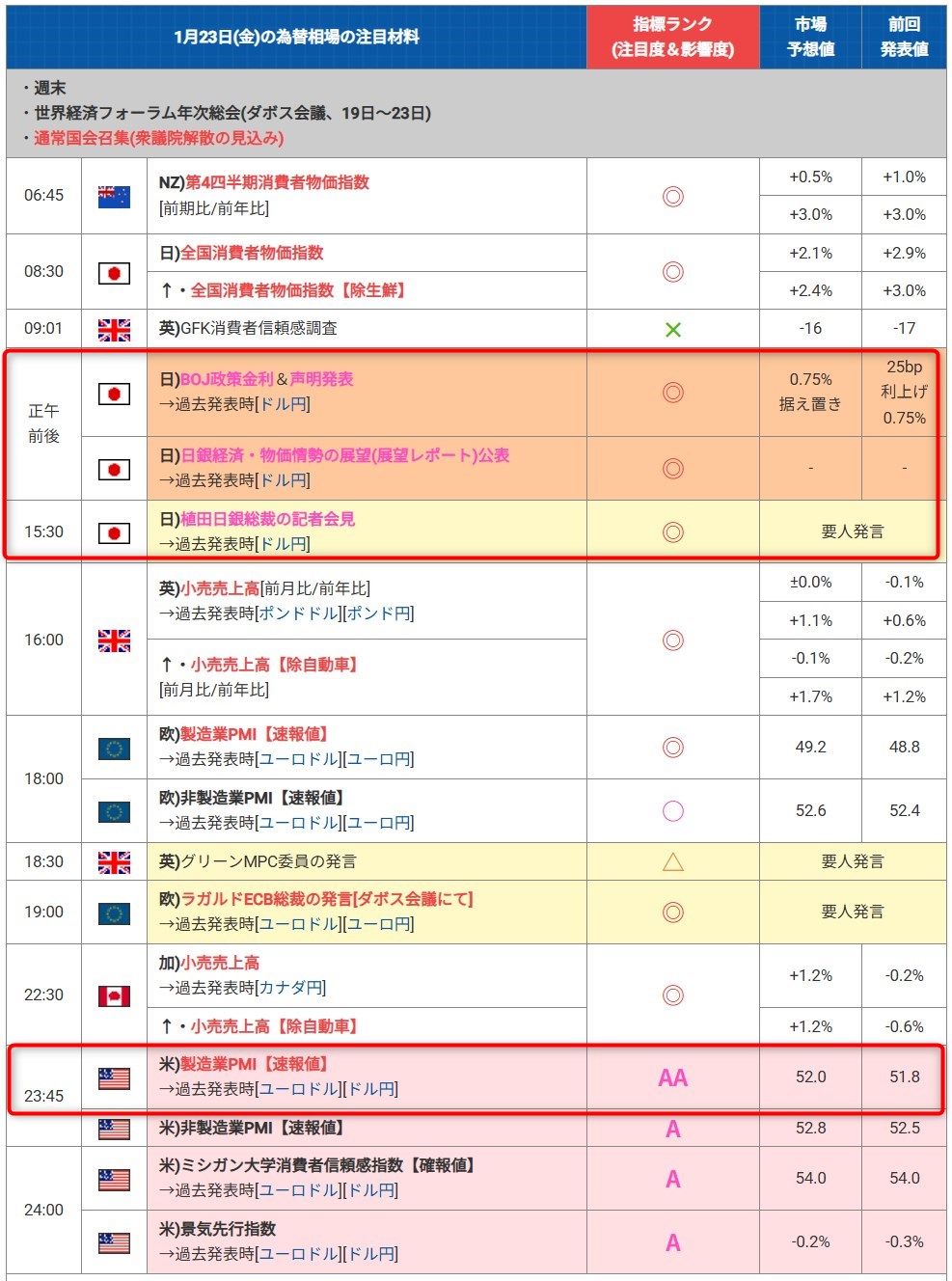The width and height of the screenshot is (952, 1281).
Task: Open the BOJ政策金利 link
Action: (x=227, y=379)
